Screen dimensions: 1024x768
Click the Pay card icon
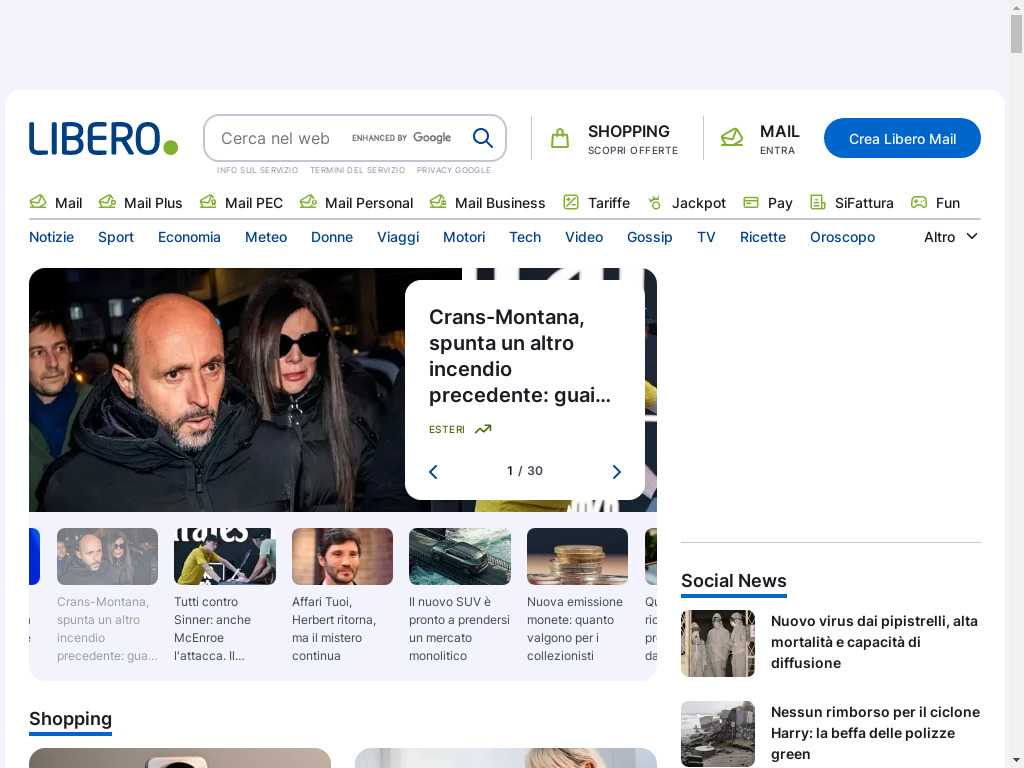click(x=751, y=202)
